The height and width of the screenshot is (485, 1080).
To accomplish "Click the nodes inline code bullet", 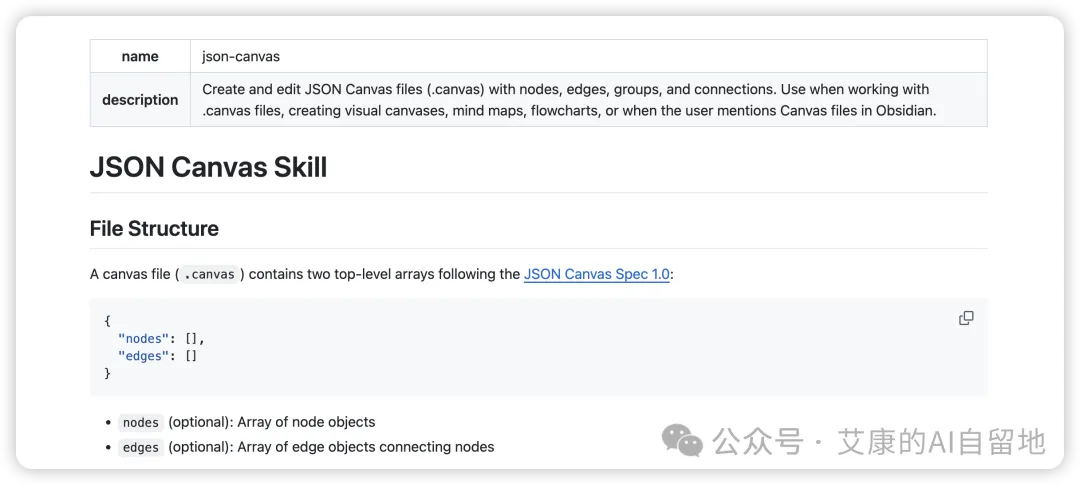I will tap(141, 422).
